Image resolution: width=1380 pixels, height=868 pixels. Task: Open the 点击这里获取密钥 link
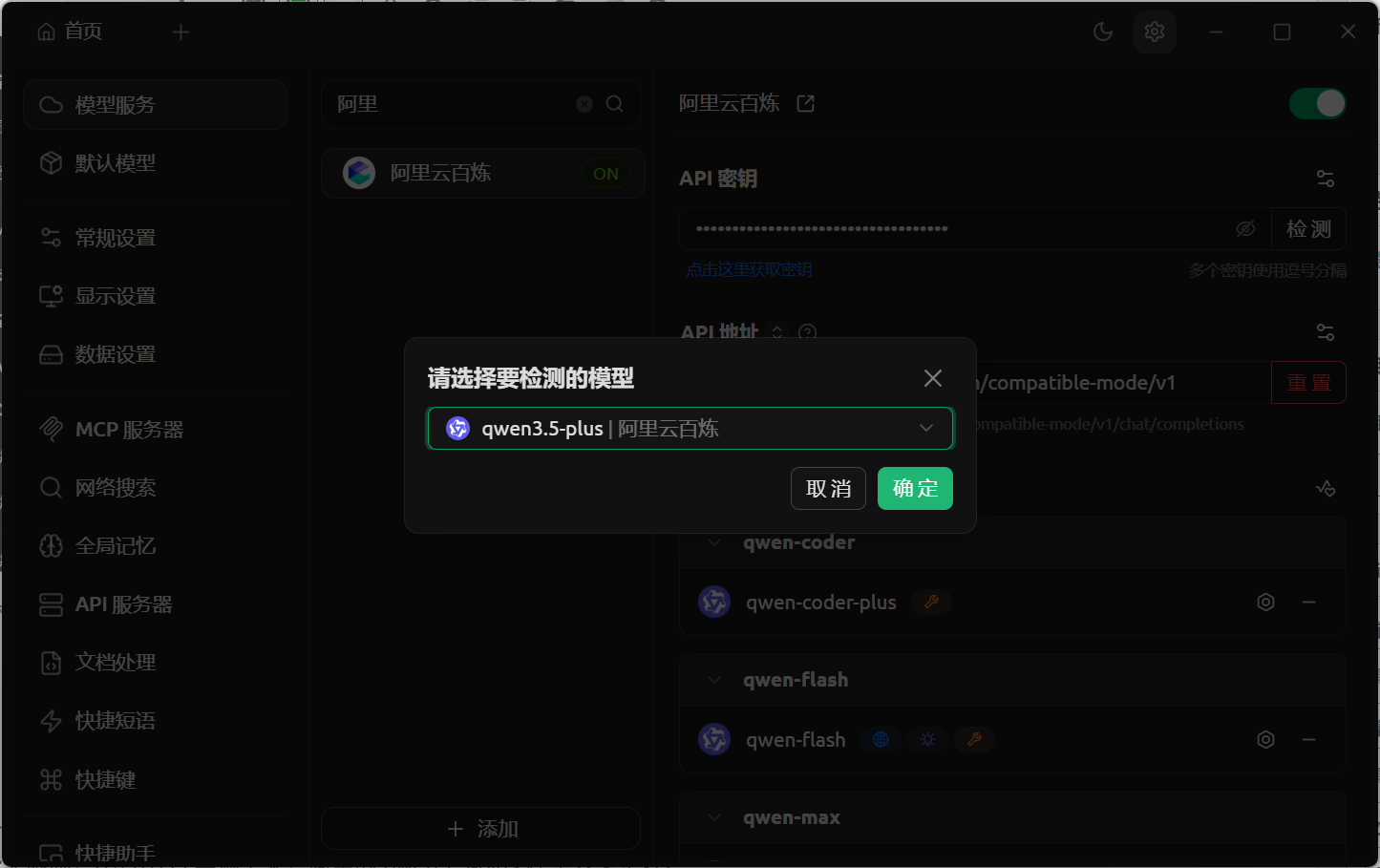[x=748, y=269]
